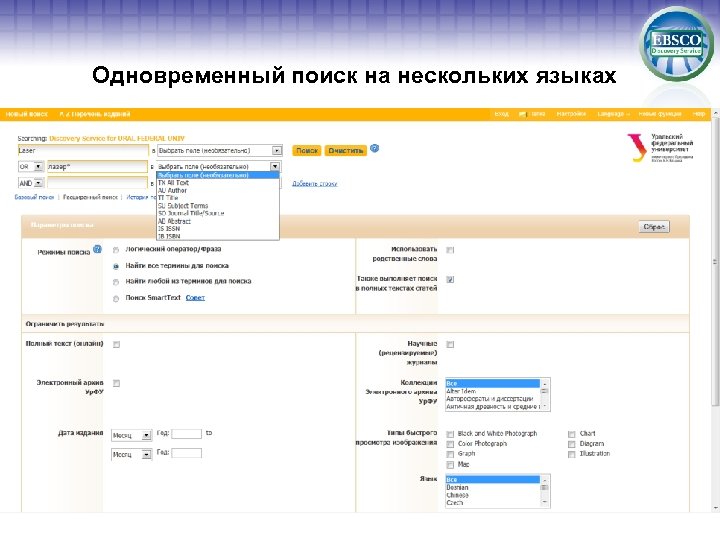This screenshot has width=720, height=540.
Task: Check the Diagram image type
Action: point(571,444)
